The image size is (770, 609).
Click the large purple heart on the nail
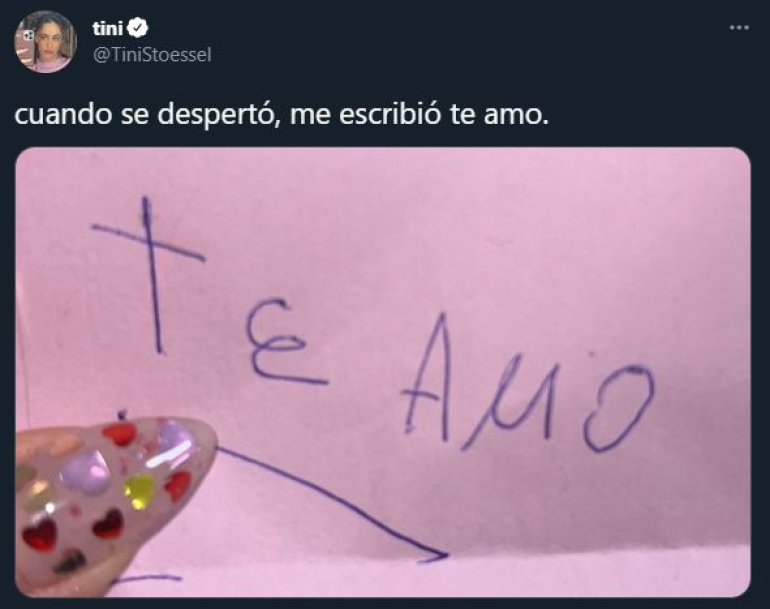(x=82, y=473)
